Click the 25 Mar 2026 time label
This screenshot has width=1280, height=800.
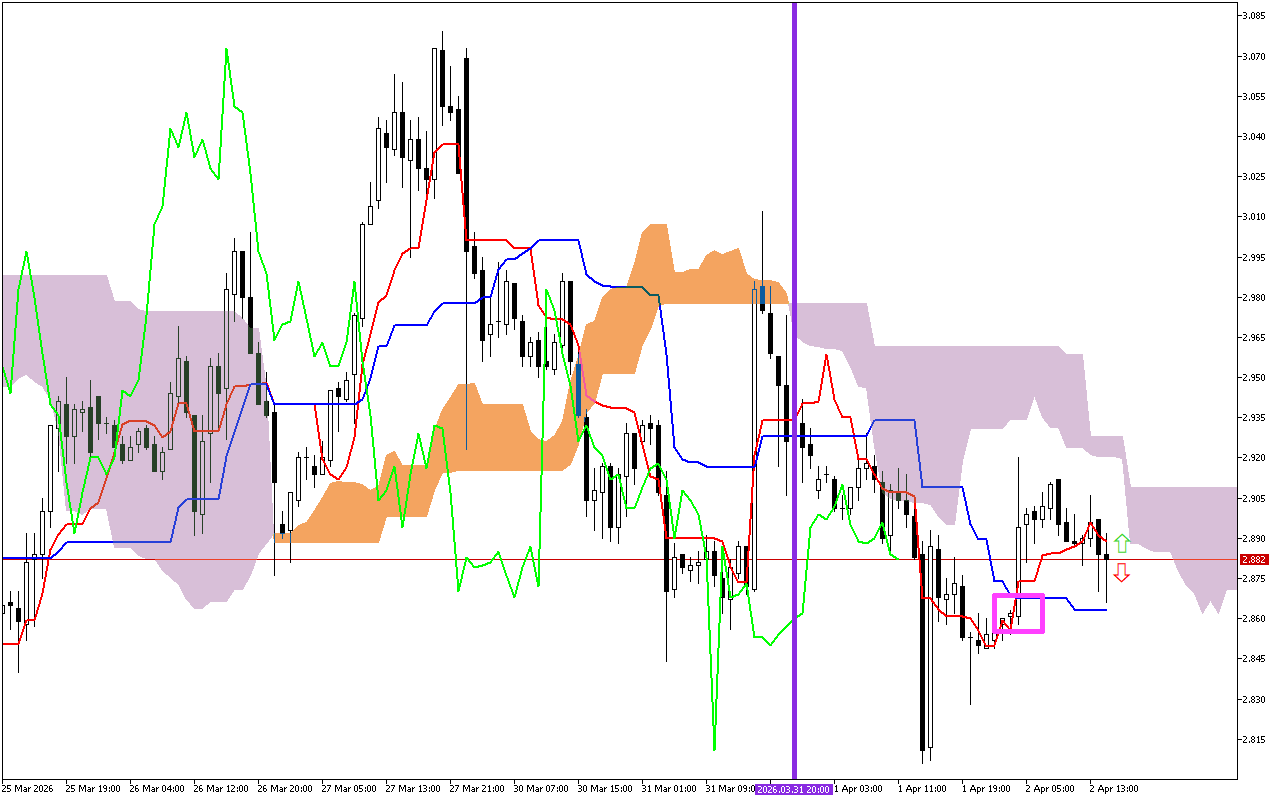(x=28, y=789)
